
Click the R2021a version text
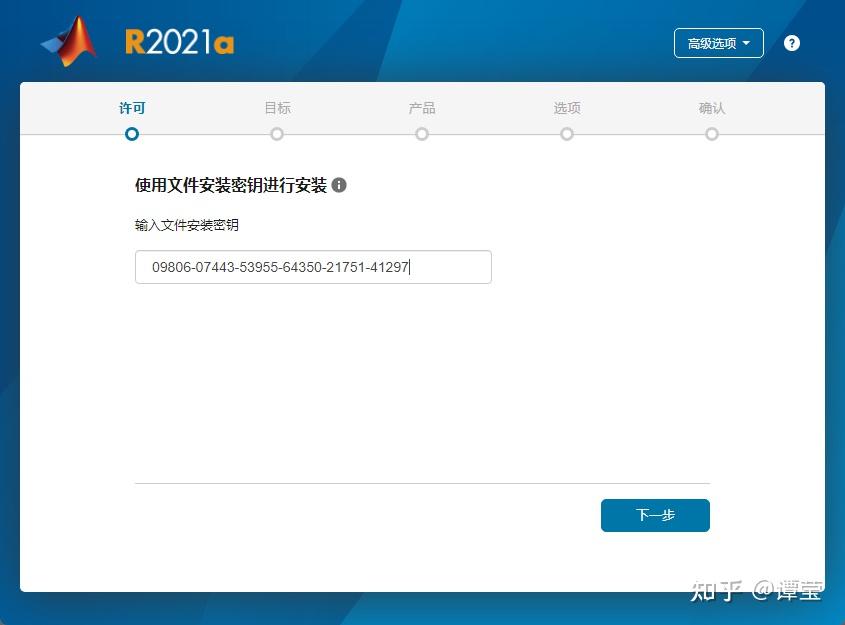179,41
